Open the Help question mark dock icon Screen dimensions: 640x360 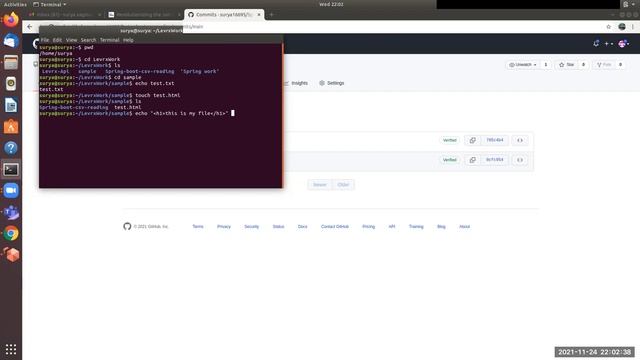pos(11,148)
